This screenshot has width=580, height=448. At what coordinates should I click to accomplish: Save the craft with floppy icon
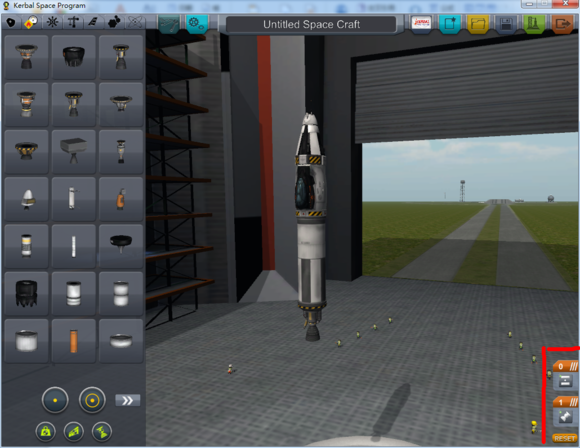click(x=506, y=24)
